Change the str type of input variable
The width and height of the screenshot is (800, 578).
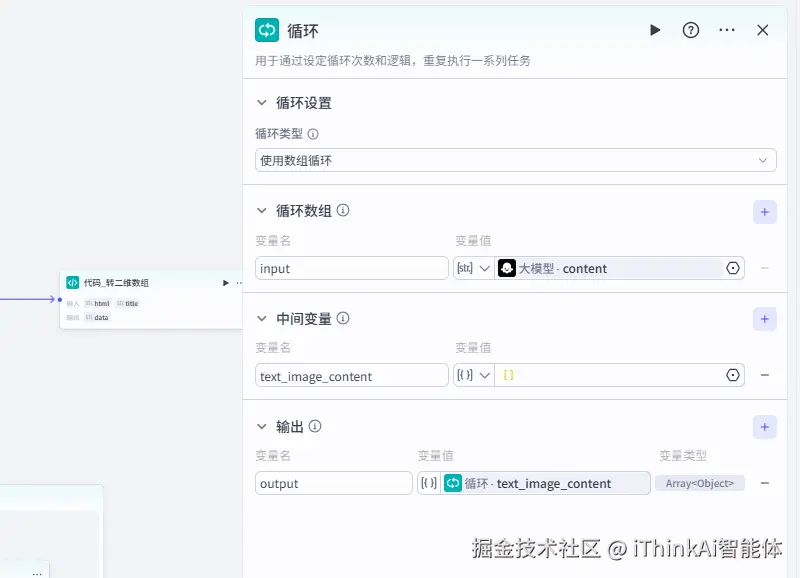pos(473,268)
